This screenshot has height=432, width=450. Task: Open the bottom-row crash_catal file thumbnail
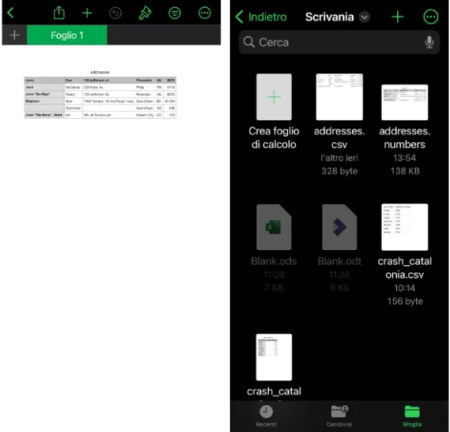[274, 357]
